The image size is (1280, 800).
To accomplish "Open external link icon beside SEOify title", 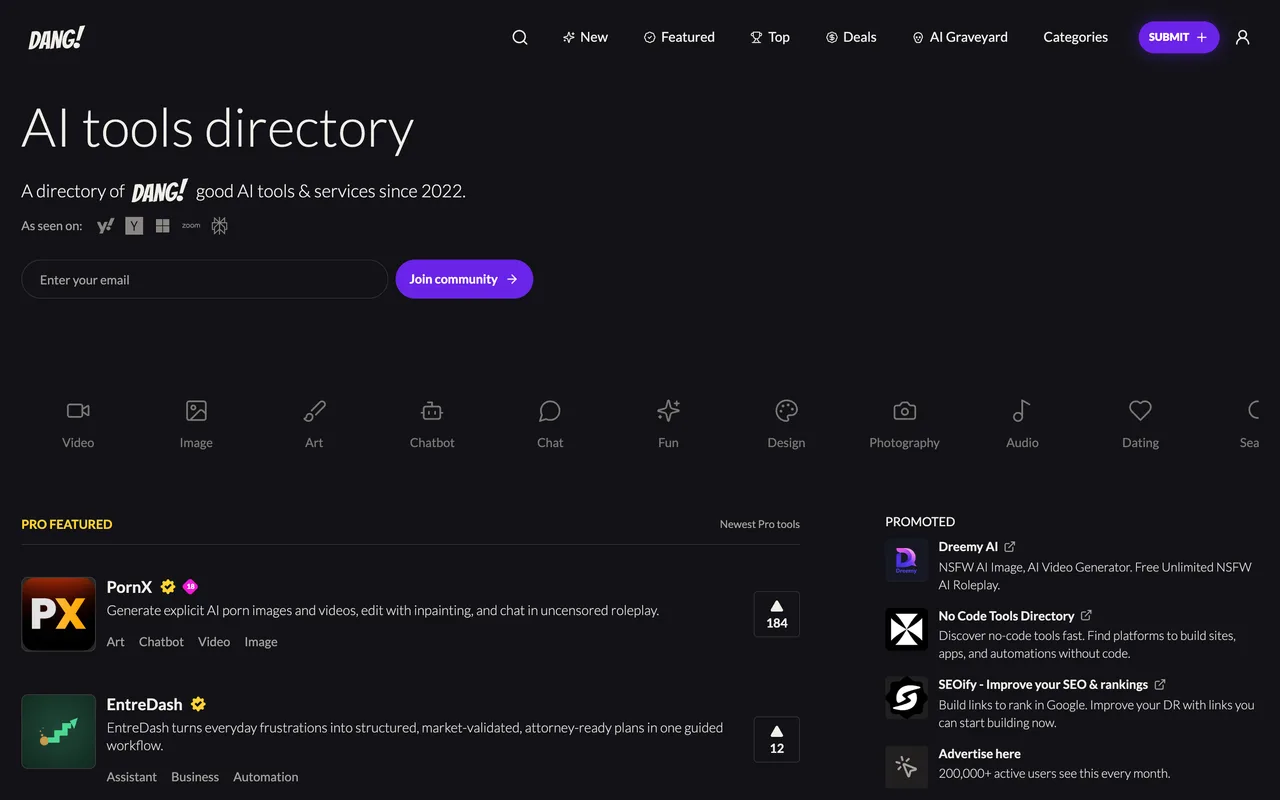I will [1160, 685].
